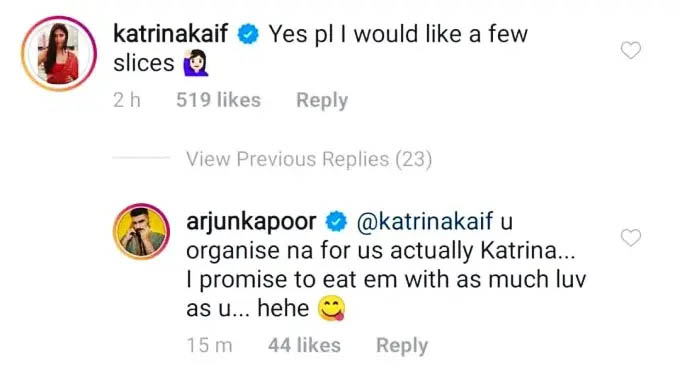The width and height of the screenshot is (680, 378).
Task: Expand View Previous Replies (23)
Action: [309, 159]
